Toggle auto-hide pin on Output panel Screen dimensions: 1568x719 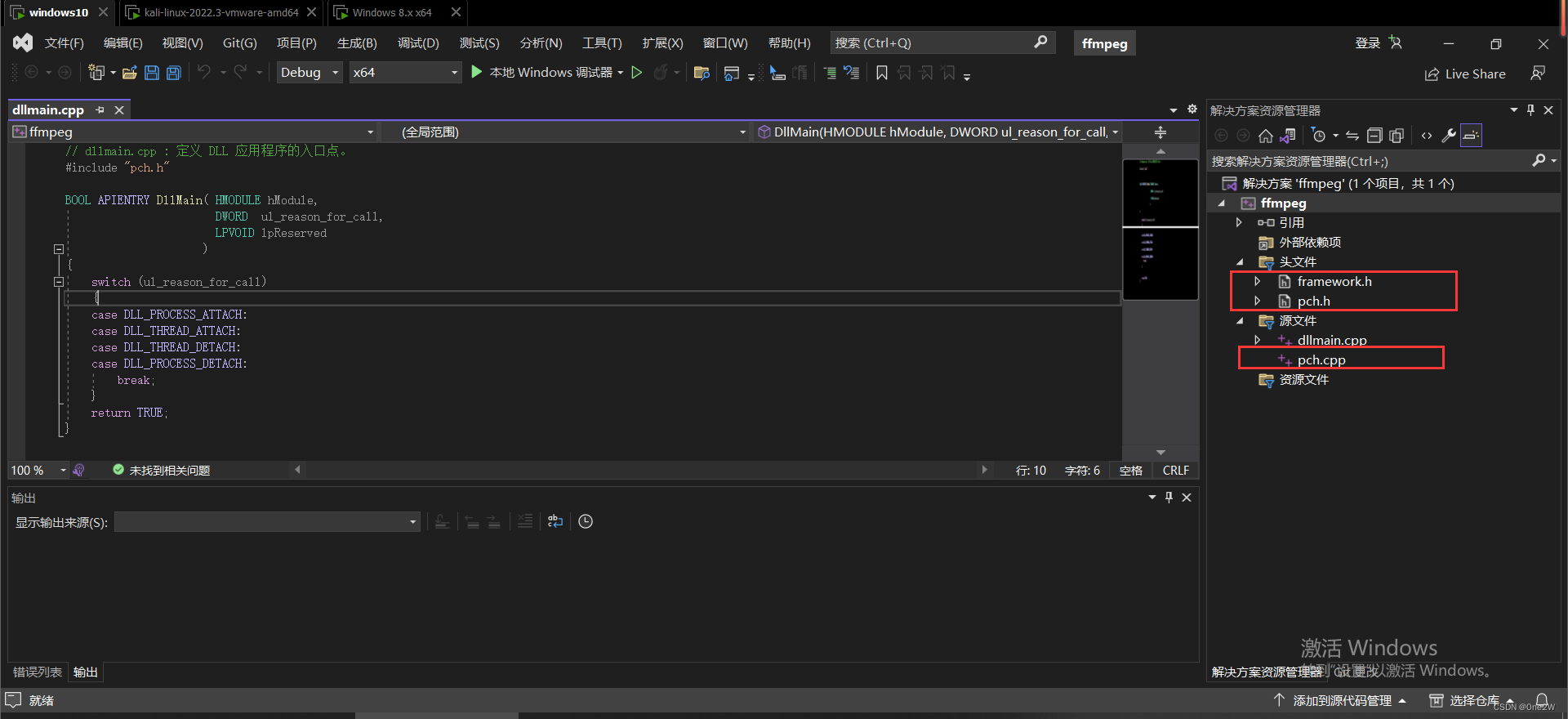(1169, 497)
